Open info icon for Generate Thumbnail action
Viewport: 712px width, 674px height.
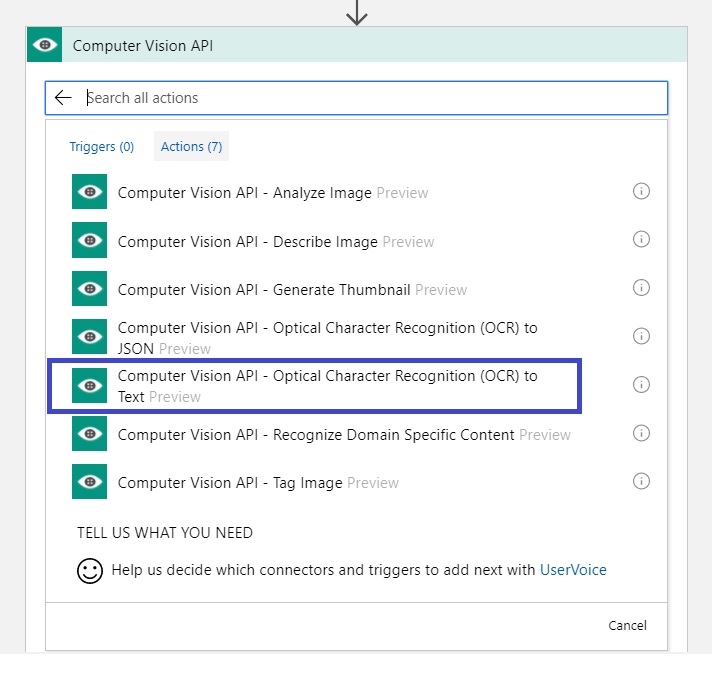[641, 287]
